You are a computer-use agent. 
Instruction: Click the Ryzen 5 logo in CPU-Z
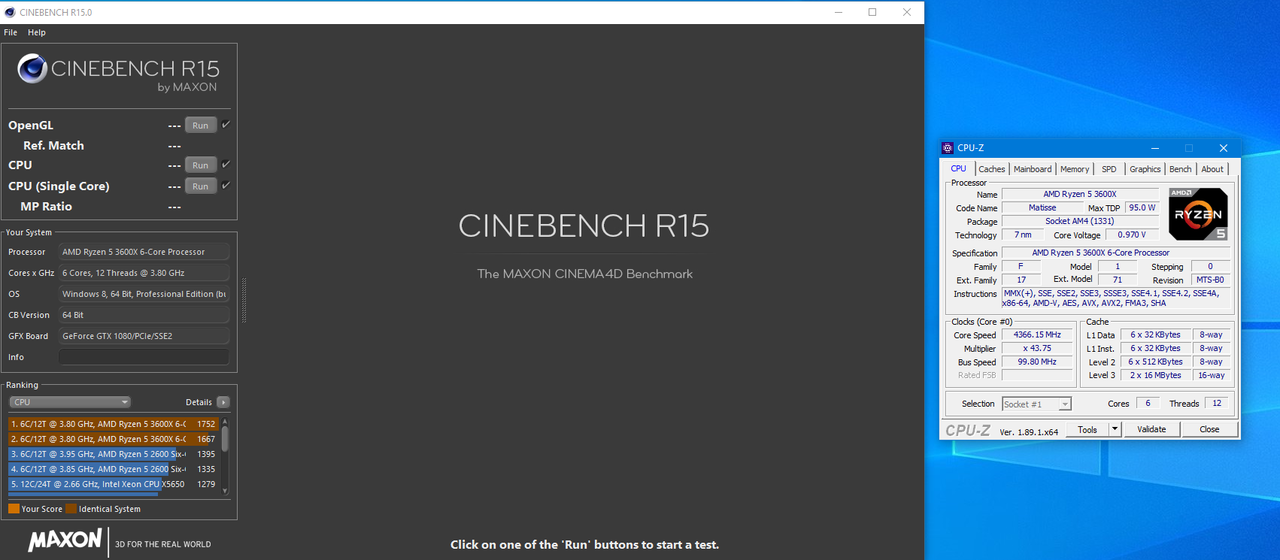tap(1198, 214)
